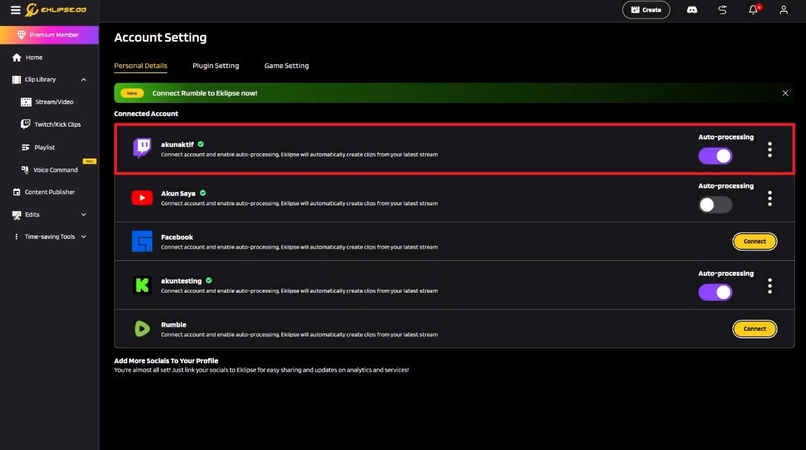The width and height of the screenshot is (806, 450).
Task: Click the verified check next to akunaktif
Action: (x=201, y=144)
